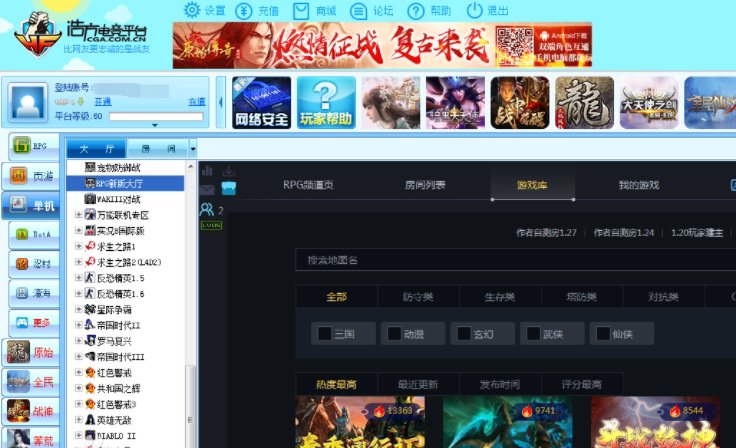The height and width of the screenshot is (448, 736).
Task: Expand the 万能联机专区 tree node
Action: pyautogui.click(x=78, y=215)
